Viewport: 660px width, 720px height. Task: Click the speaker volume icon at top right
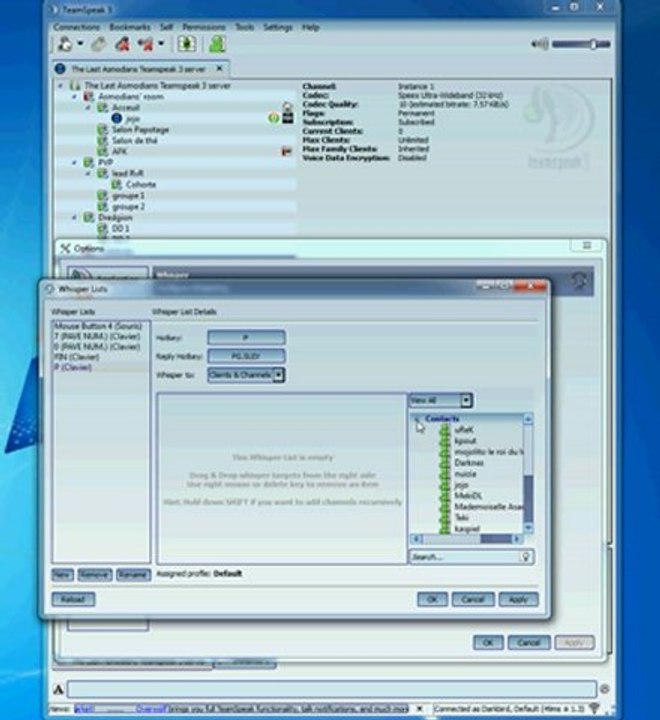pyautogui.click(x=540, y=44)
